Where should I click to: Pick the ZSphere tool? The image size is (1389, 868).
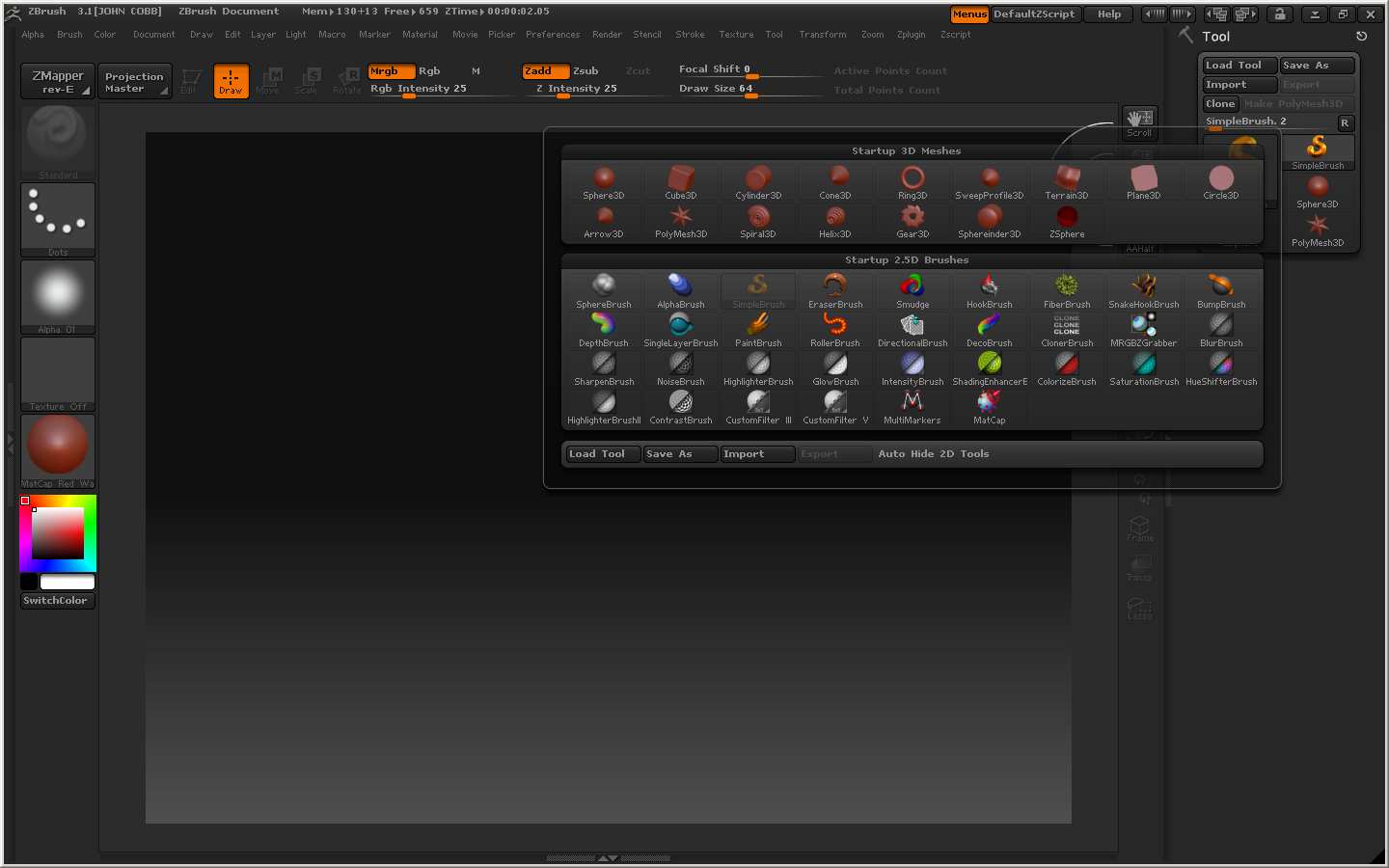click(1066, 221)
